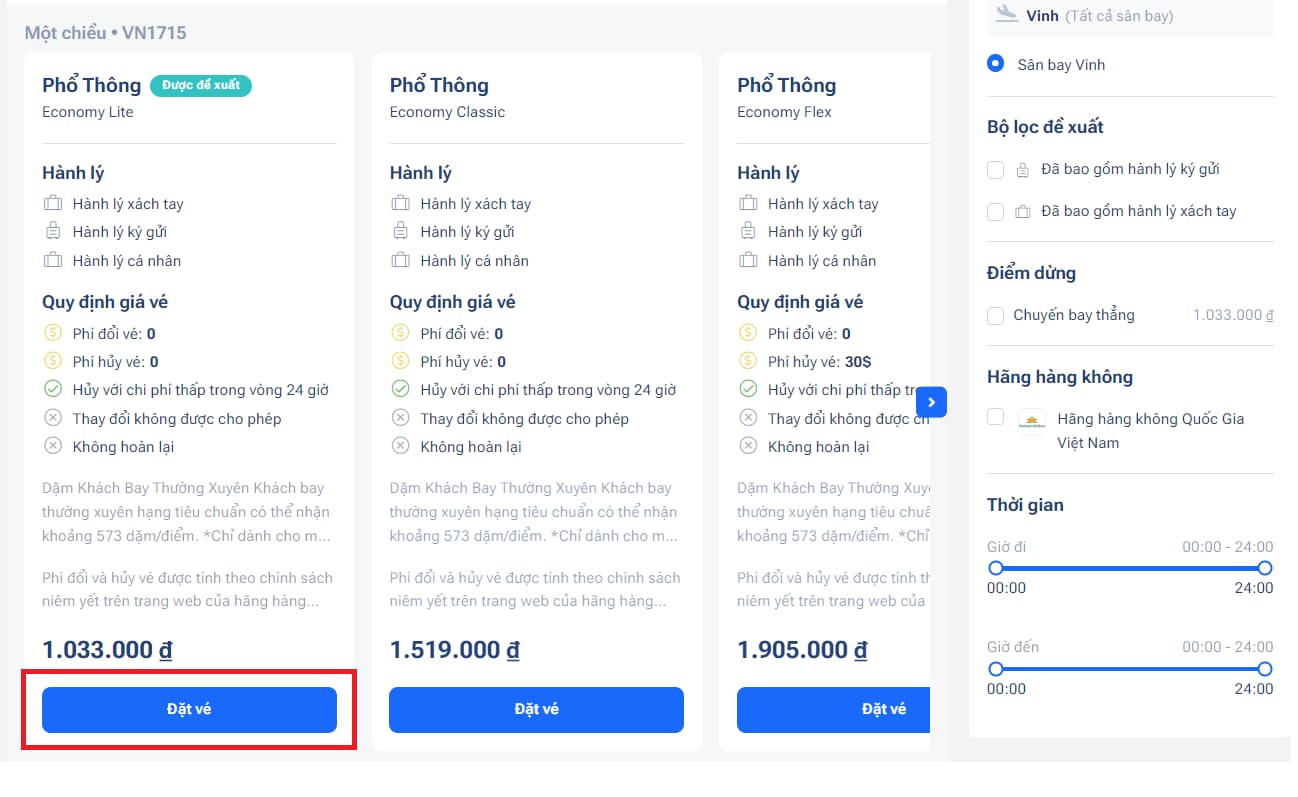Click the checked baggage icon in Economy Classic
1298x797 pixels.
(x=400, y=232)
